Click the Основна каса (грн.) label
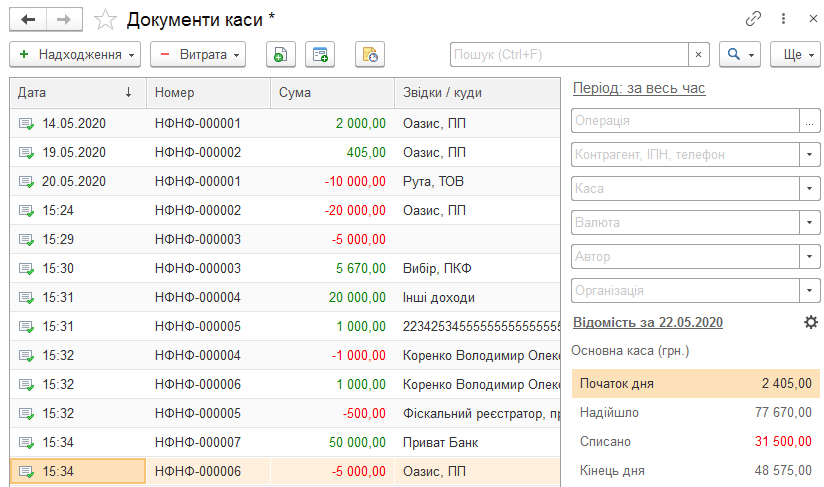 pos(630,351)
